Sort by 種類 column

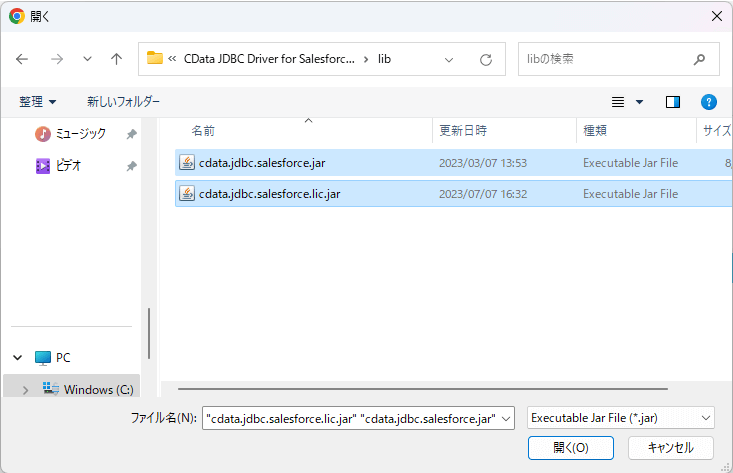click(x=595, y=130)
